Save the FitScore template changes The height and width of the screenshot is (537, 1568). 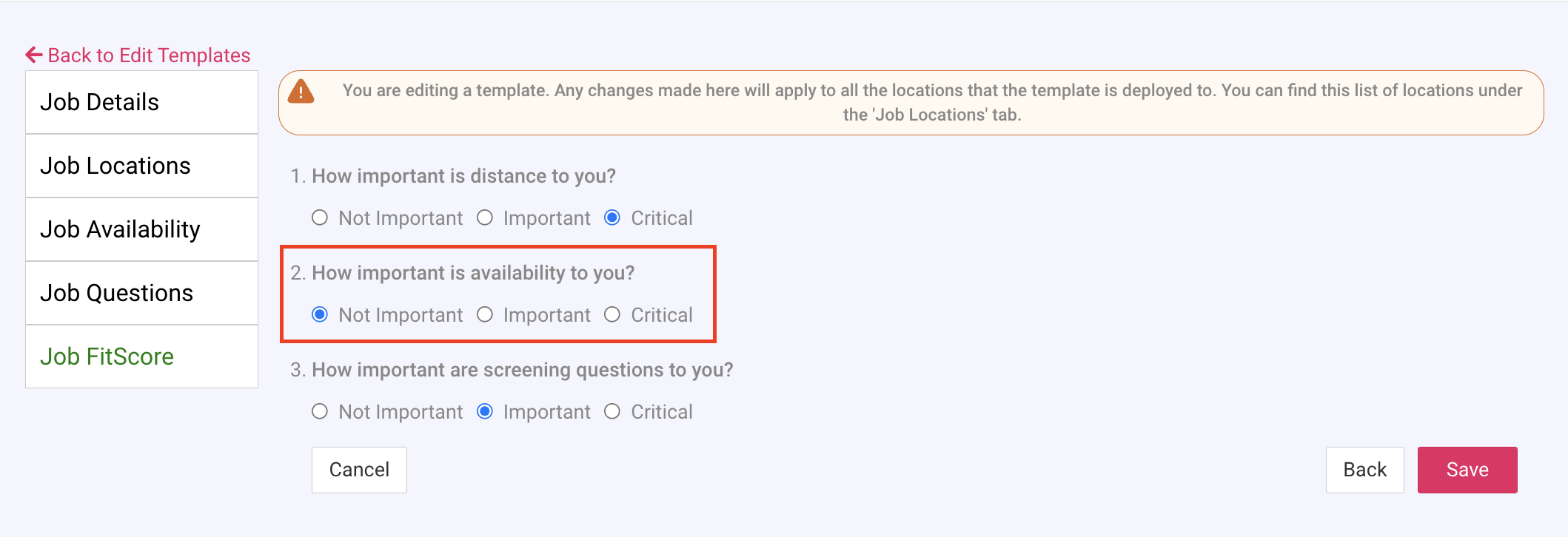pyautogui.click(x=1467, y=470)
